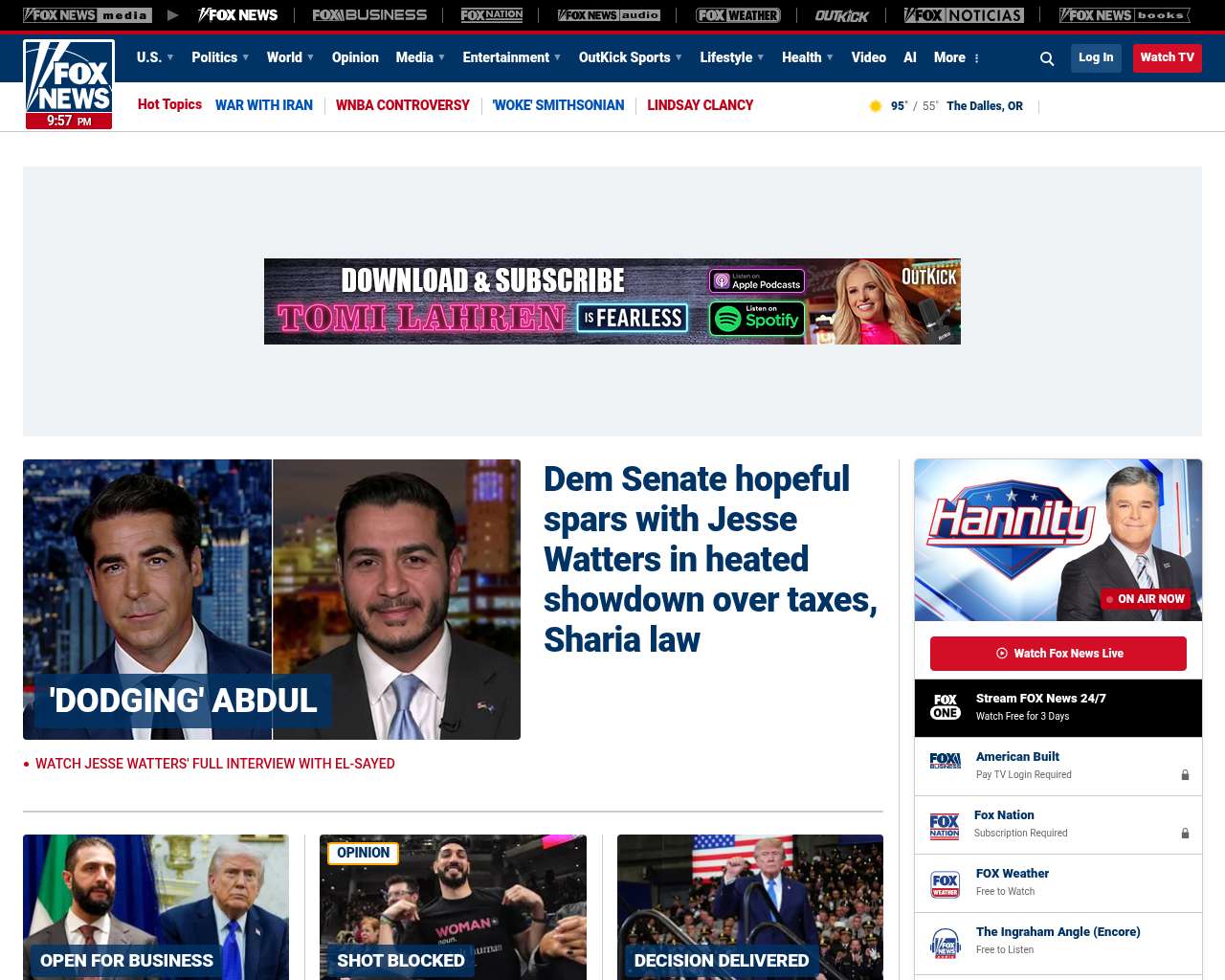Open the SHOT BLOCKED opinion thumbnail
The width and height of the screenshot is (1225, 980).
click(x=453, y=907)
